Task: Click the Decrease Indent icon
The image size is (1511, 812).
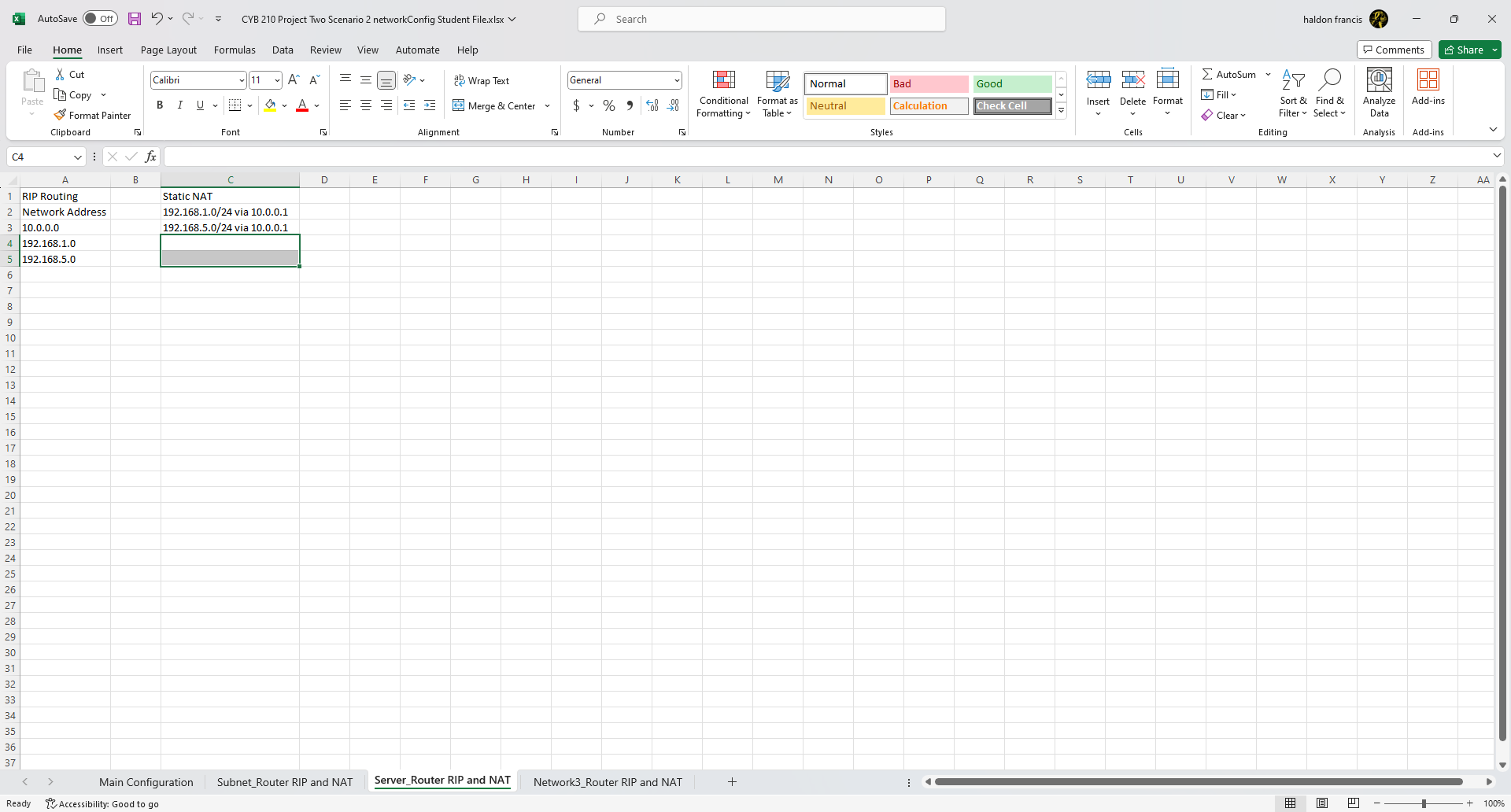Action: (409, 105)
